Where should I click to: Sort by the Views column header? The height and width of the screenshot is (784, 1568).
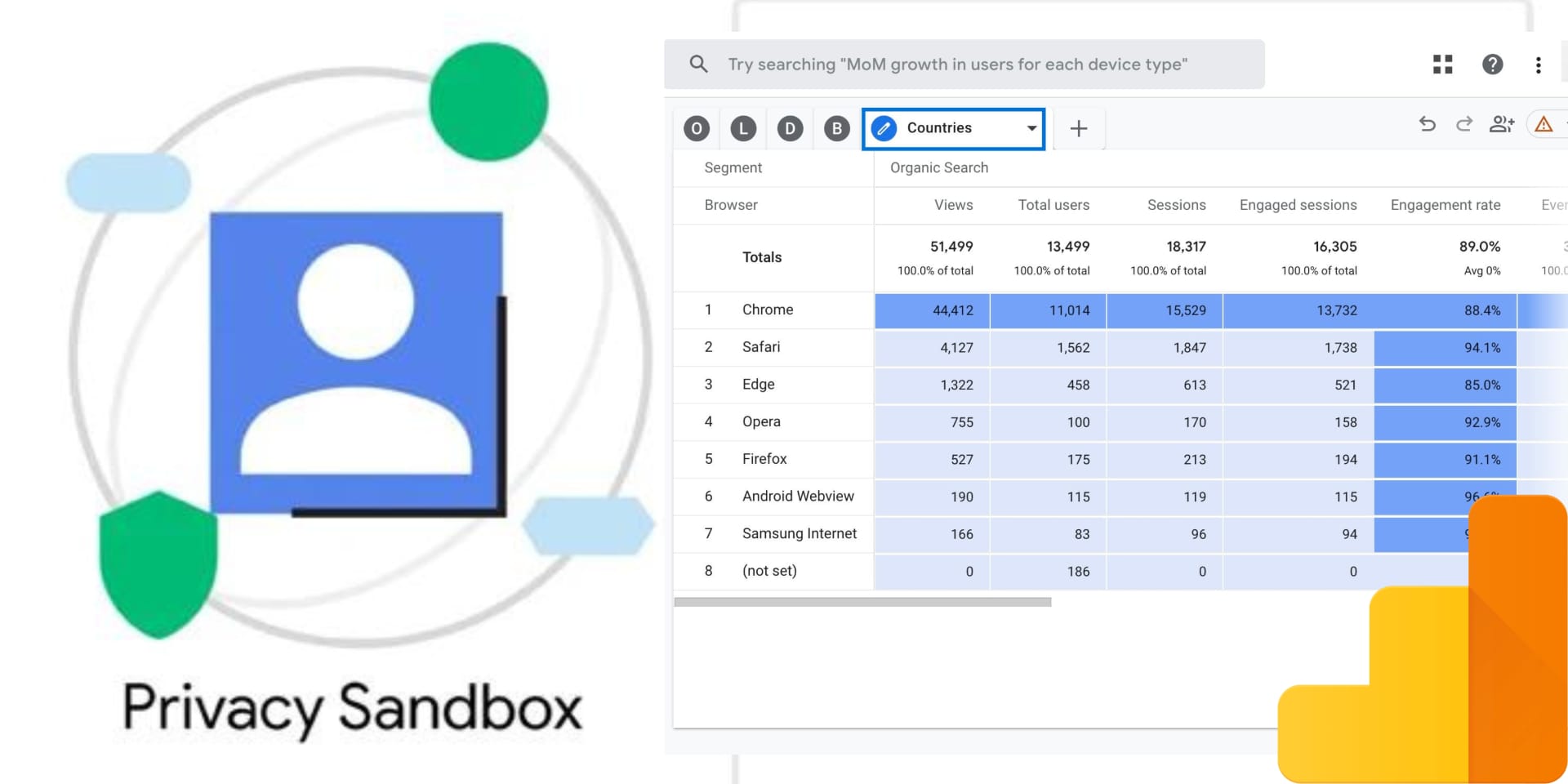point(953,205)
